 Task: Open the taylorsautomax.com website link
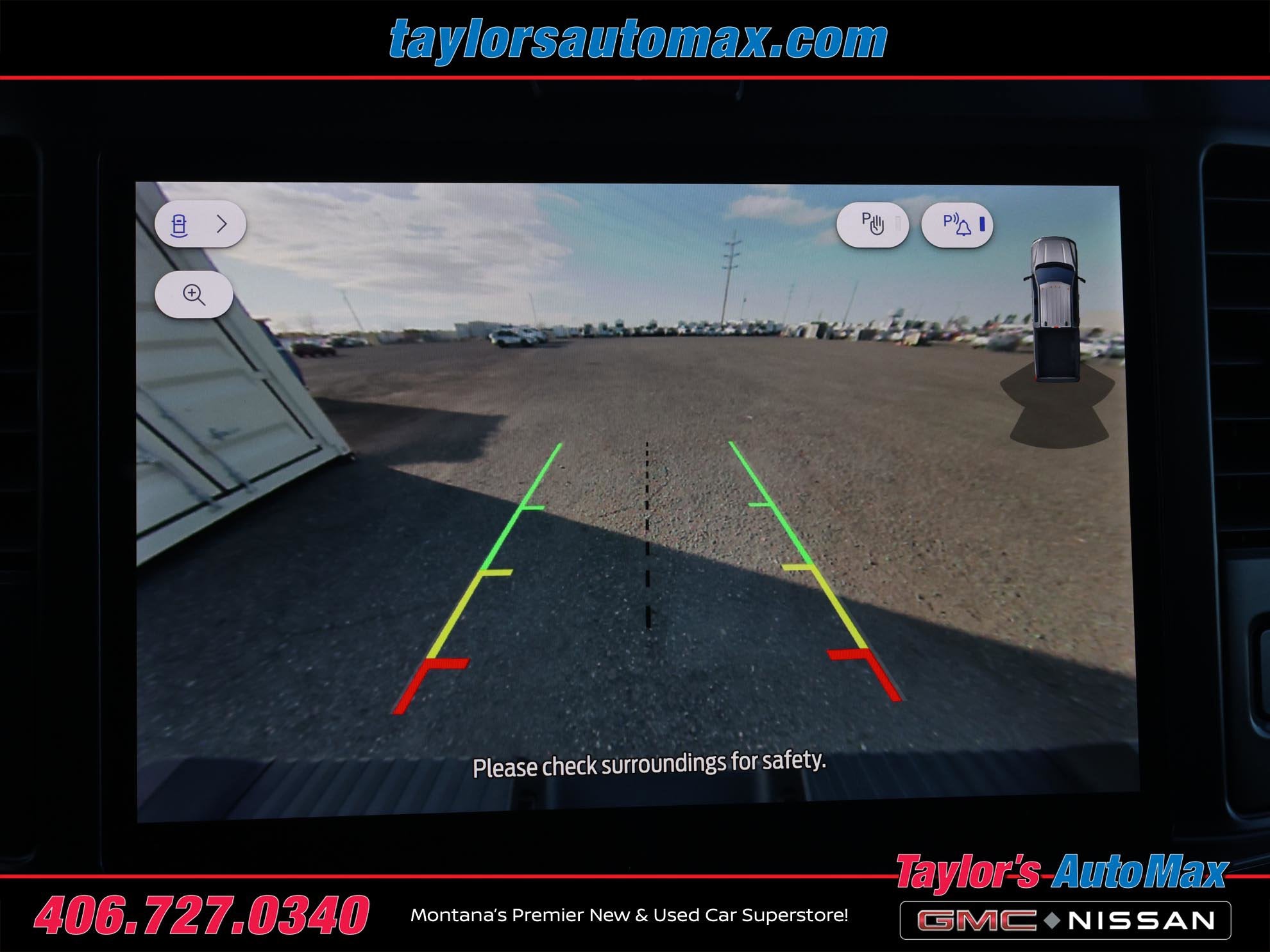click(x=638, y=40)
